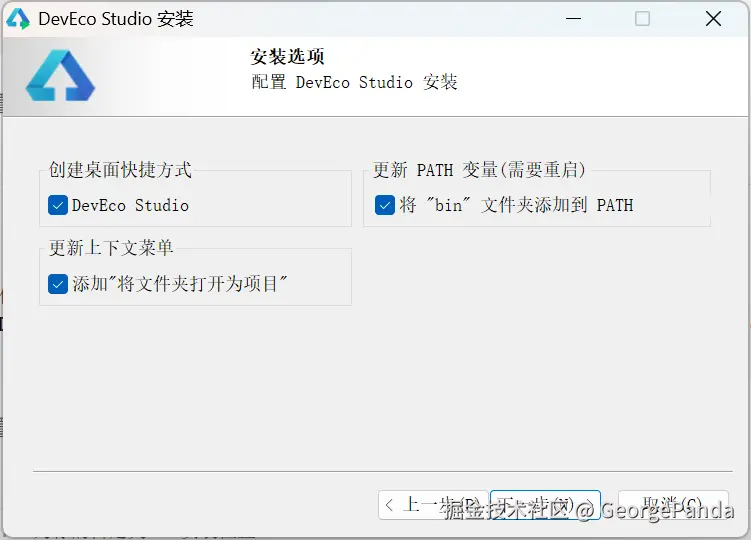Click the "DevEco Studio" checkbox label text

click(130, 205)
